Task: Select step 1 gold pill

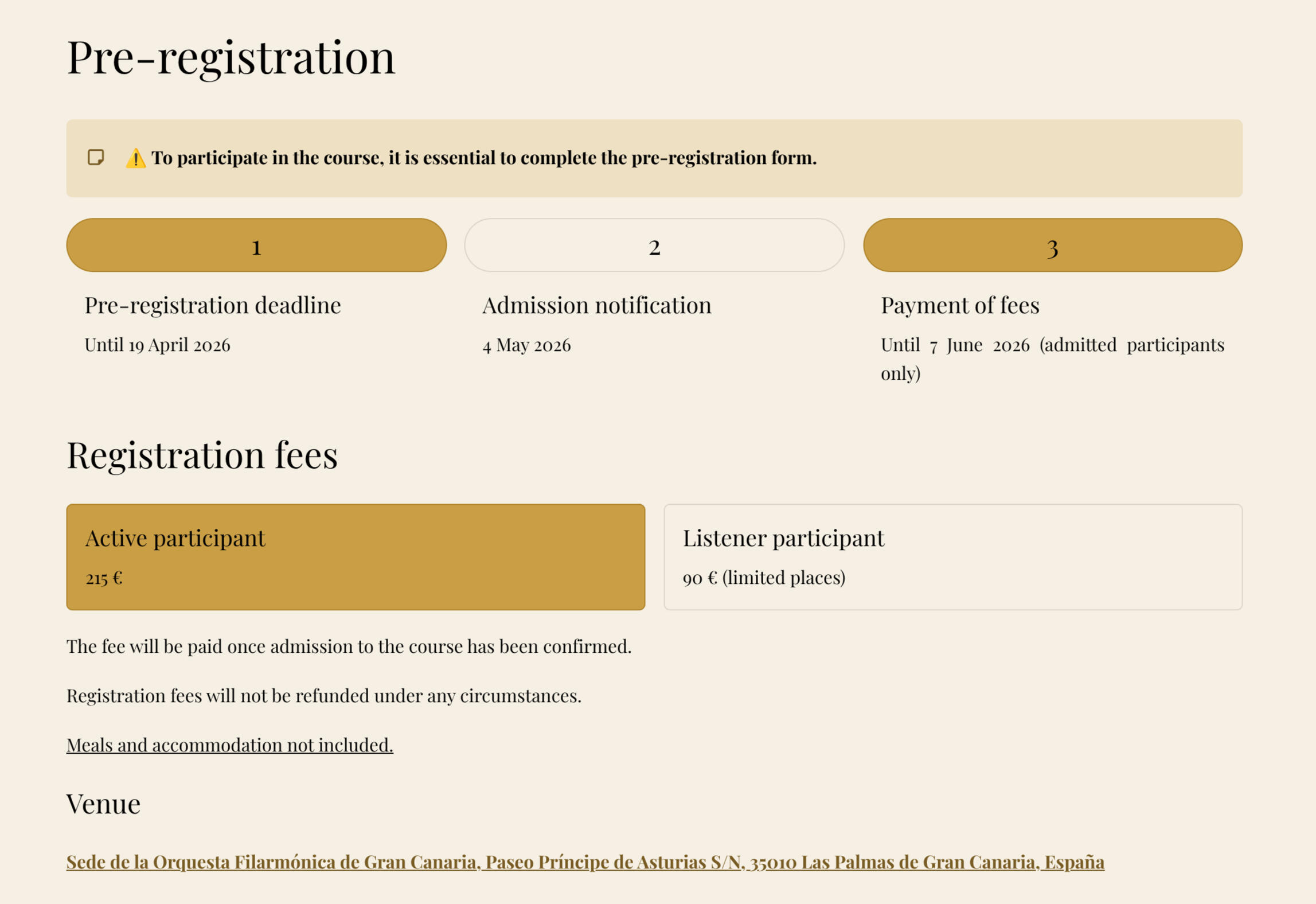Action: pos(256,245)
